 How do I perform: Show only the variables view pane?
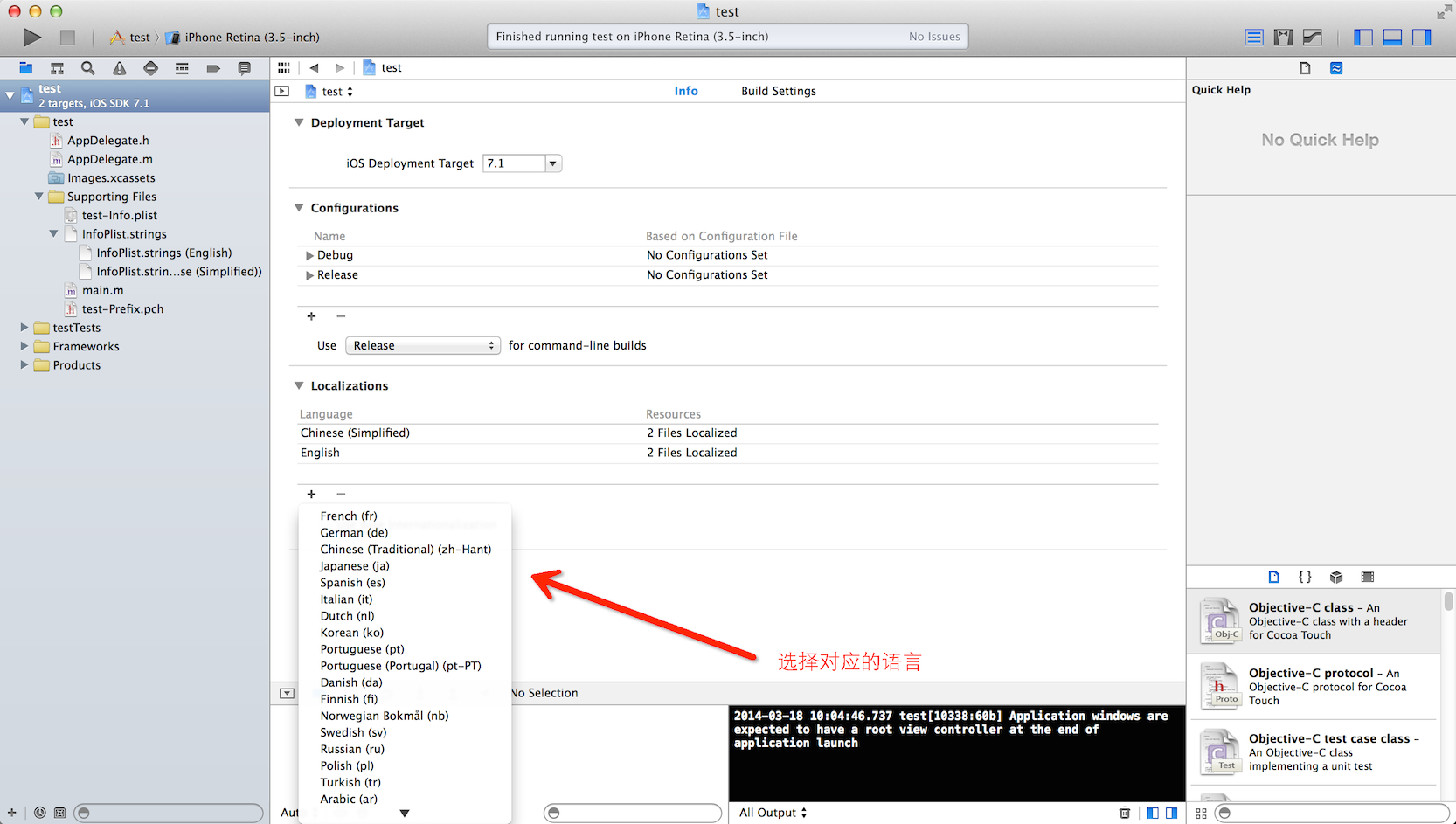click(1153, 813)
